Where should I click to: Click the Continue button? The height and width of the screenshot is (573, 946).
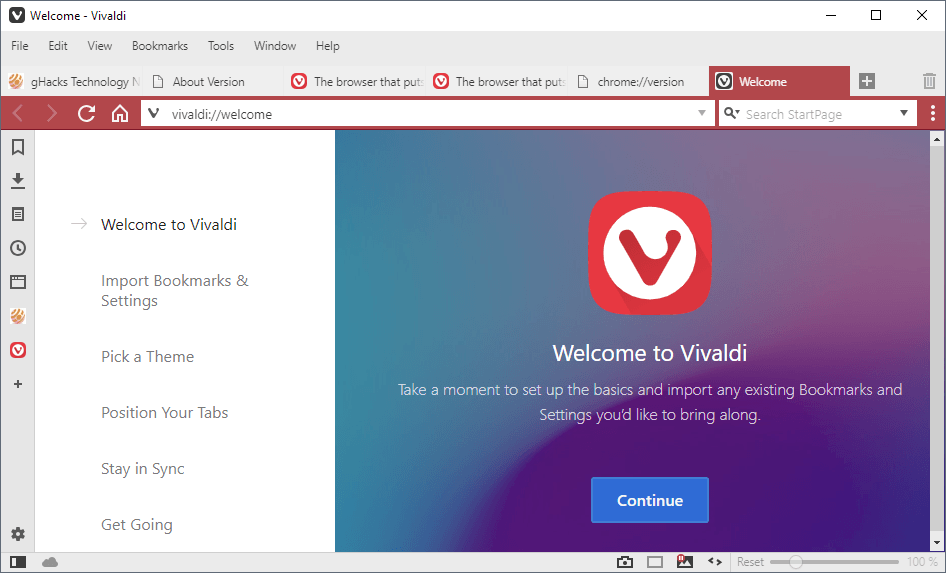[650, 500]
